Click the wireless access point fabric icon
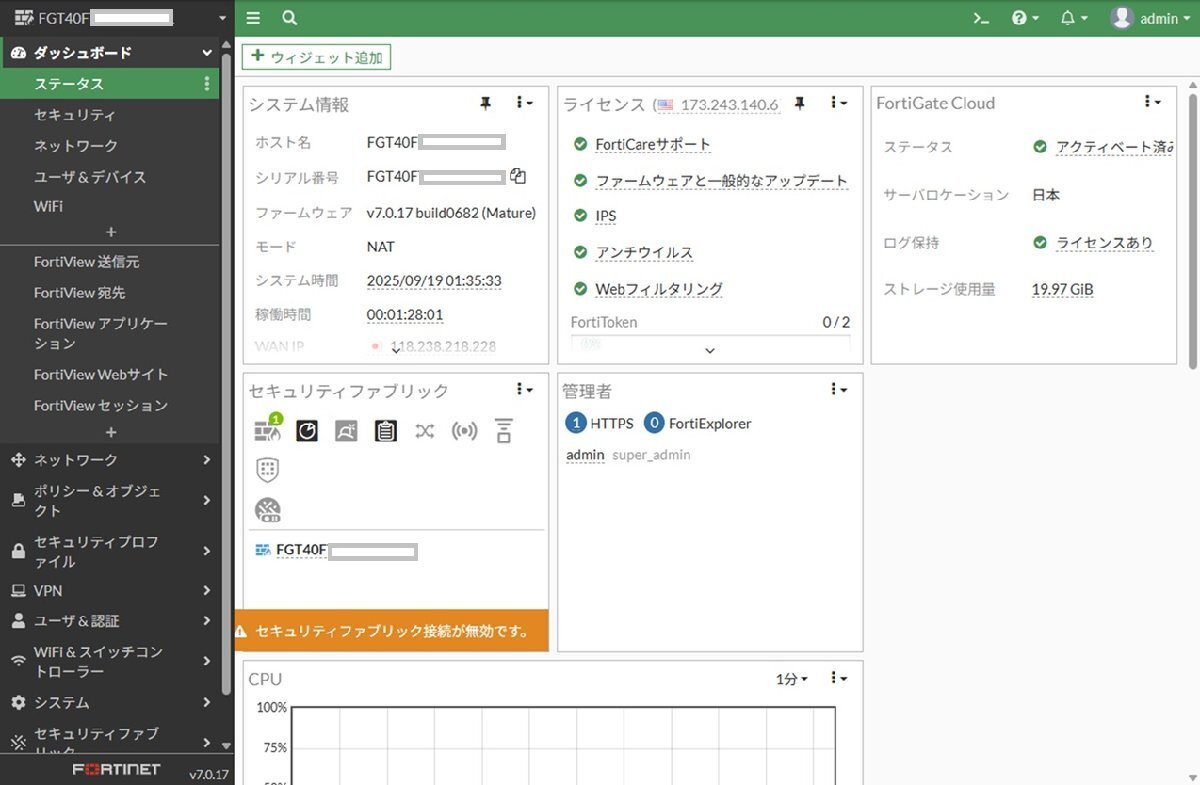Screen dimensions: 1200x785 [464, 431]
